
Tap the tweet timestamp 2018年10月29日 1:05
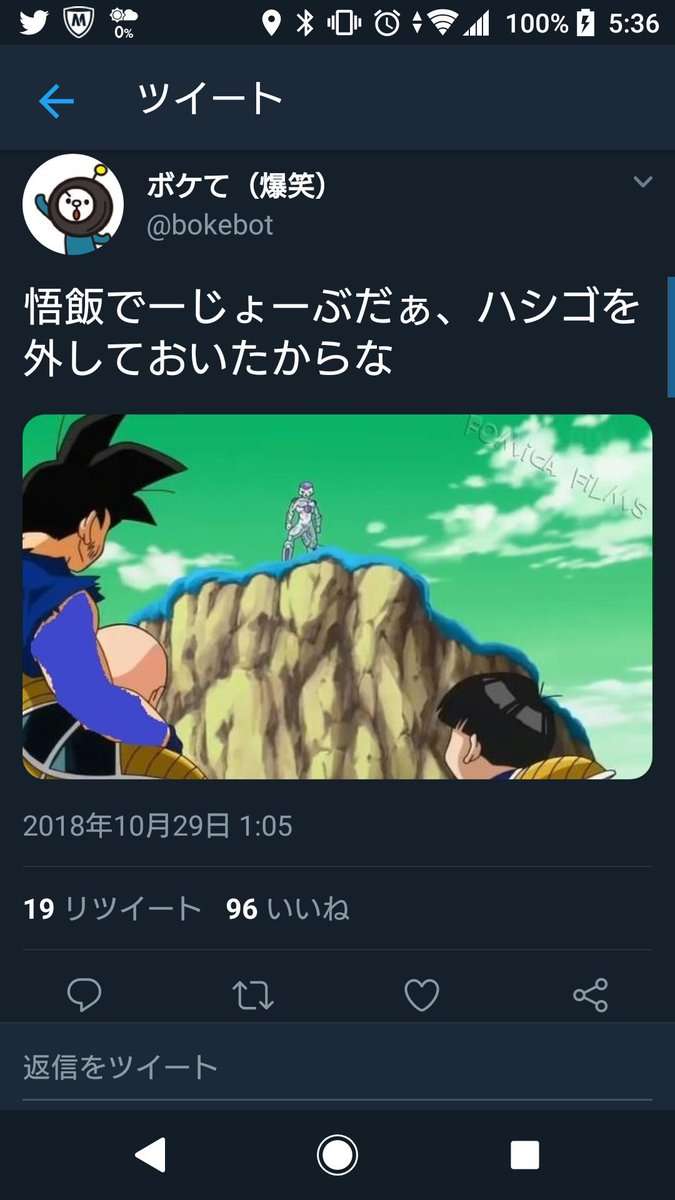click(157, 826)
